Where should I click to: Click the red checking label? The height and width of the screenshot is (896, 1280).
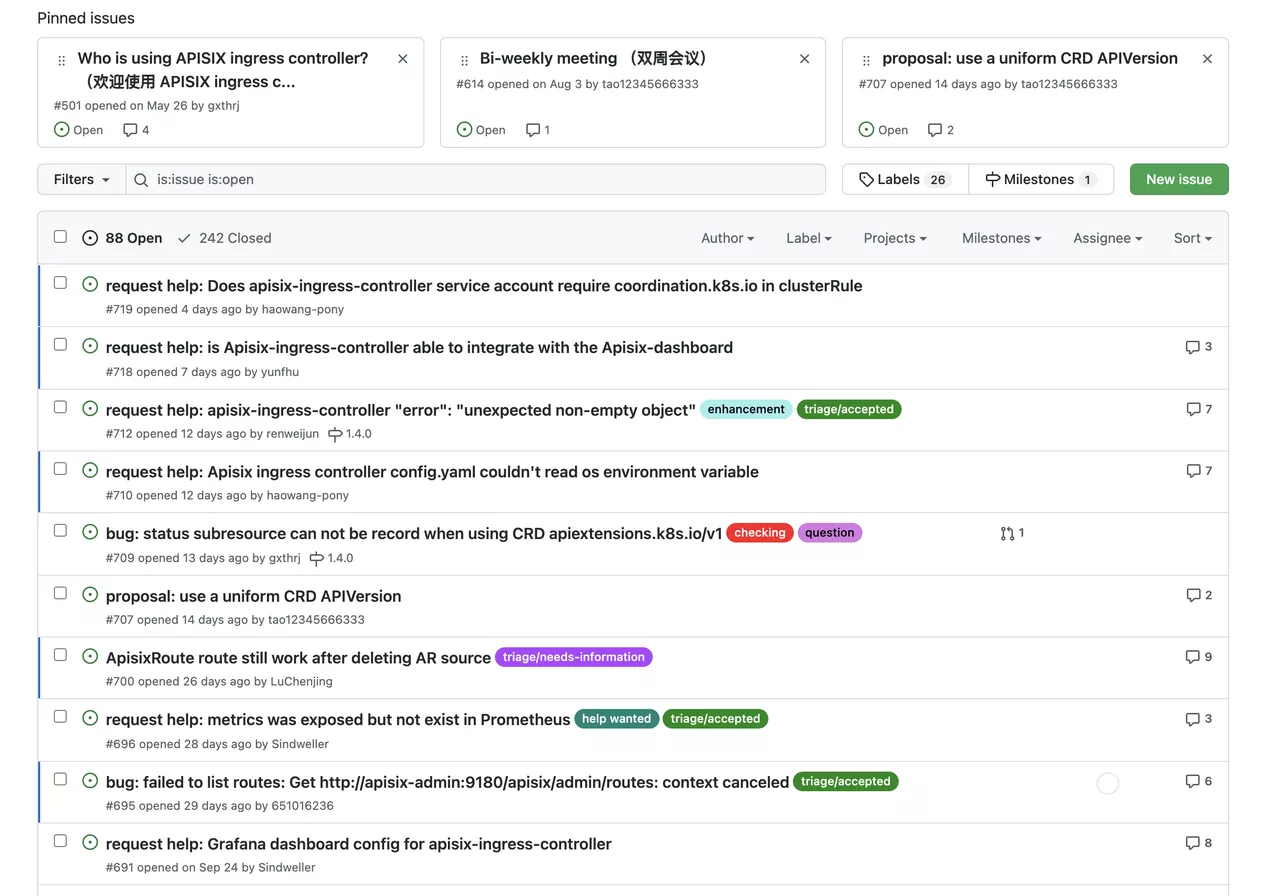coord(760,533)
